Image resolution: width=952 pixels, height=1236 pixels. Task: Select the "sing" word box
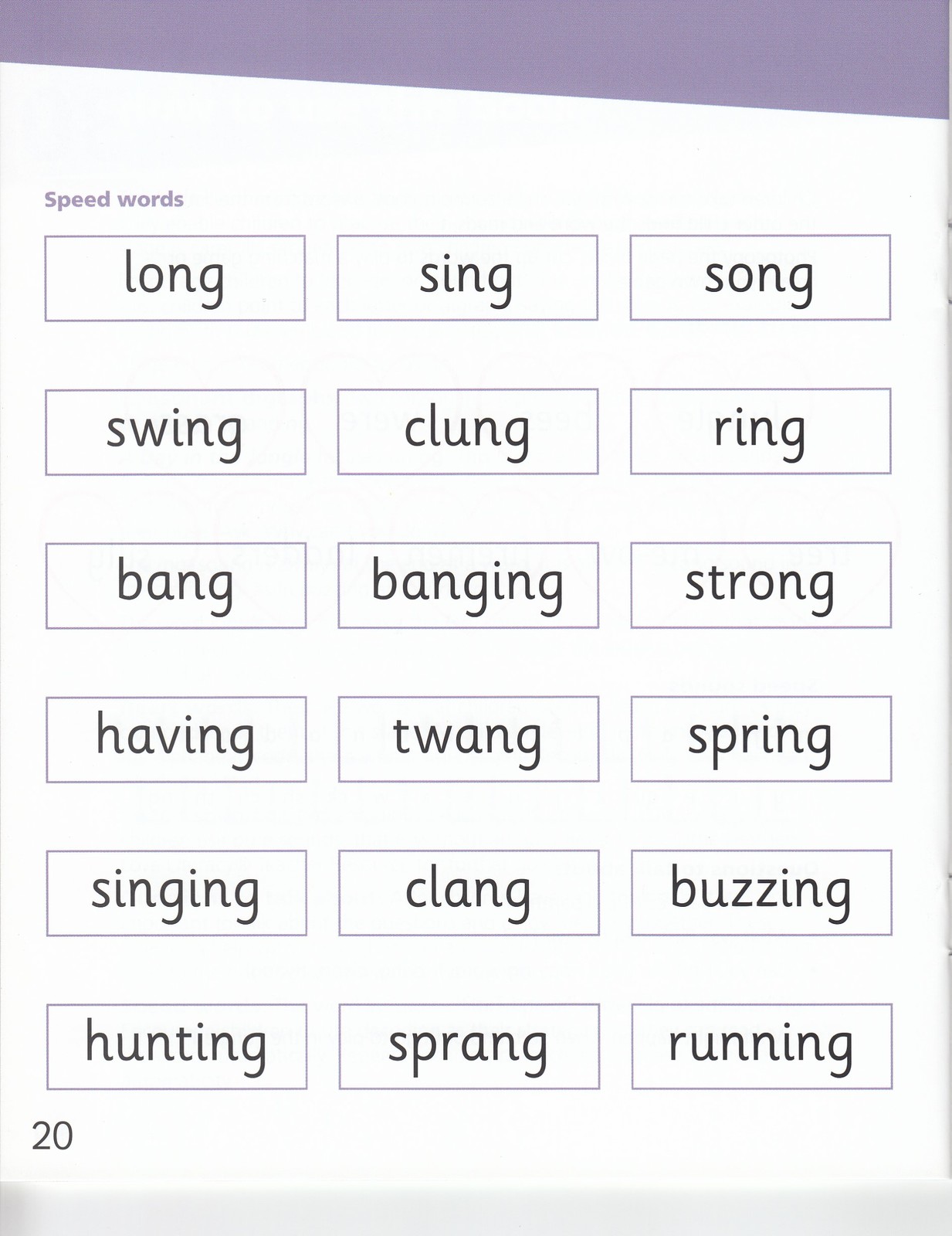tap(467, 278)
